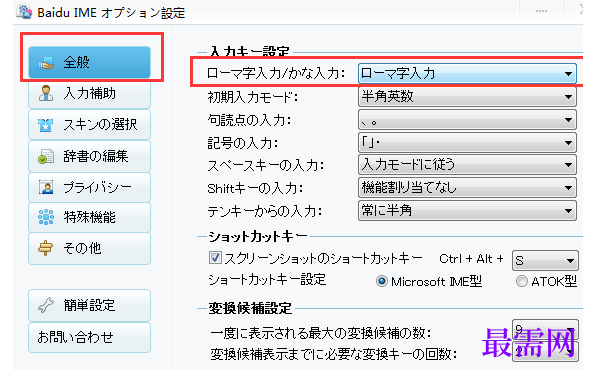Click the 一度に表示される最大の変換候補の数 label
This screenshot has height=374, width=594.
(x=321, y=333)
